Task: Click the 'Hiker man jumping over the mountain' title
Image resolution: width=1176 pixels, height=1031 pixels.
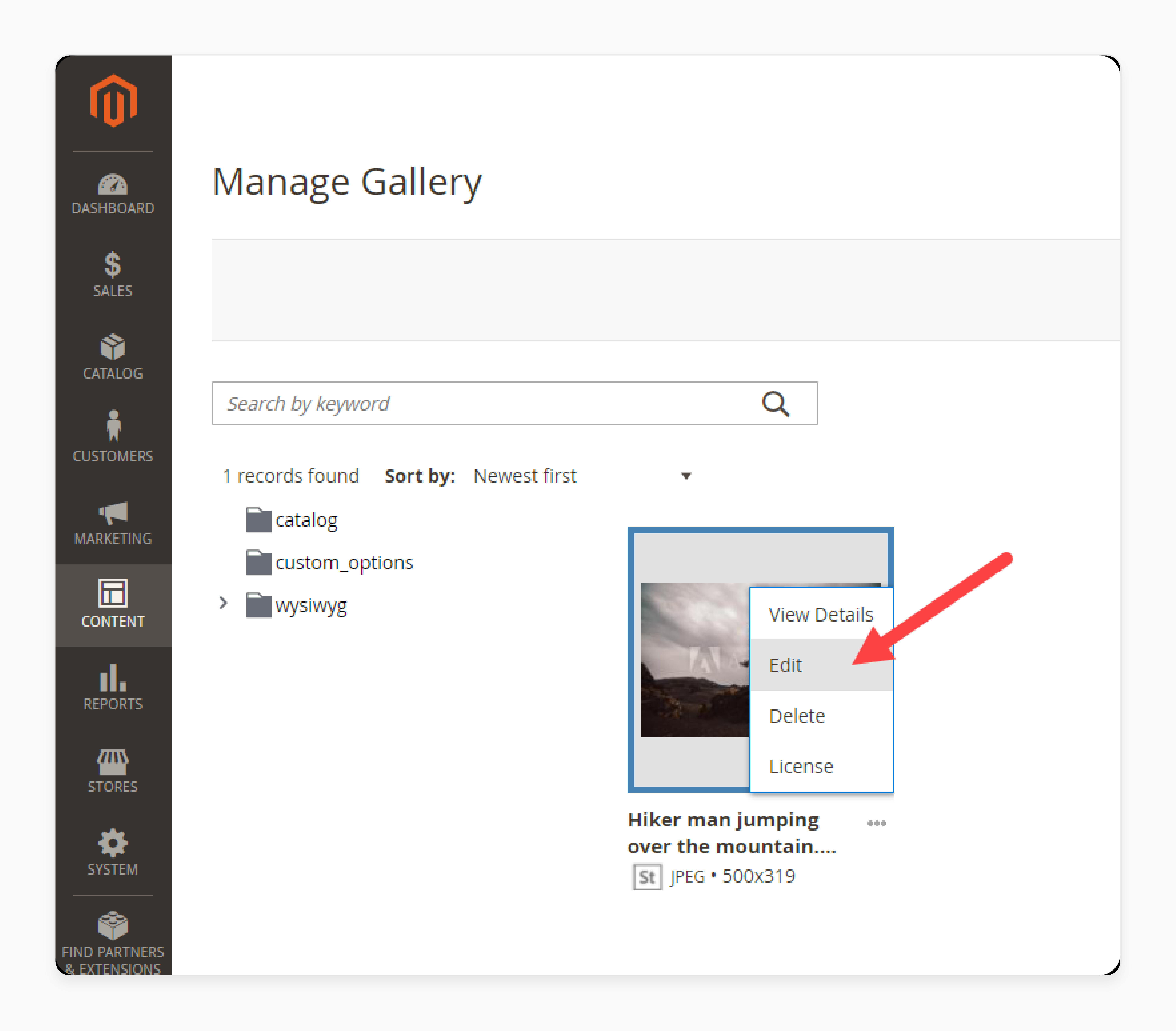Action: 732,833
